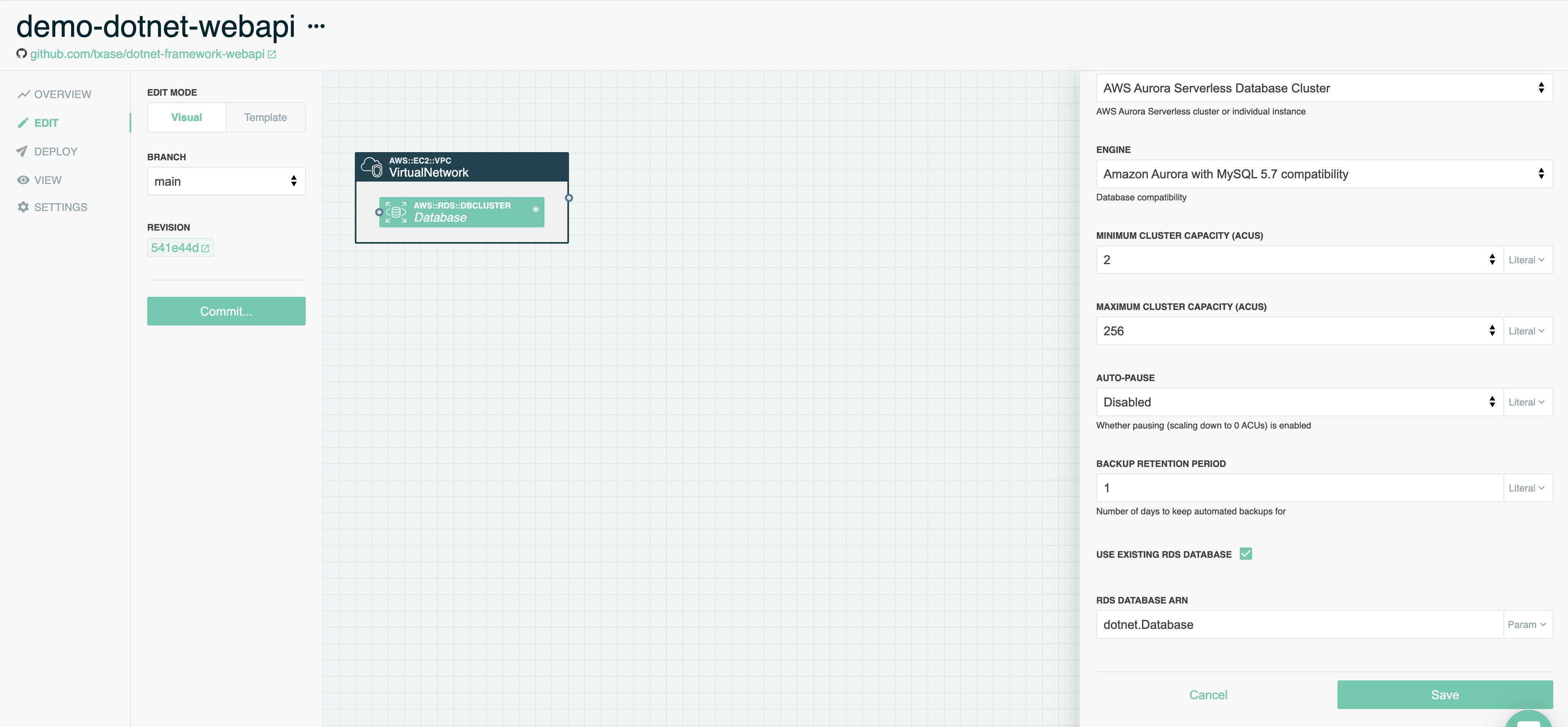Click the external-link icon next to revision 541e44d
The image size is (1568, 727).
click(205, 249)
